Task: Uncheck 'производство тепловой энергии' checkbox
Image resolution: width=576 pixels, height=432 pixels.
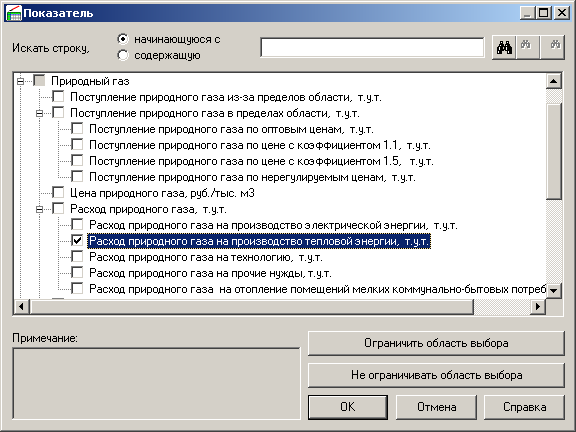Action: tap(77, 241)
